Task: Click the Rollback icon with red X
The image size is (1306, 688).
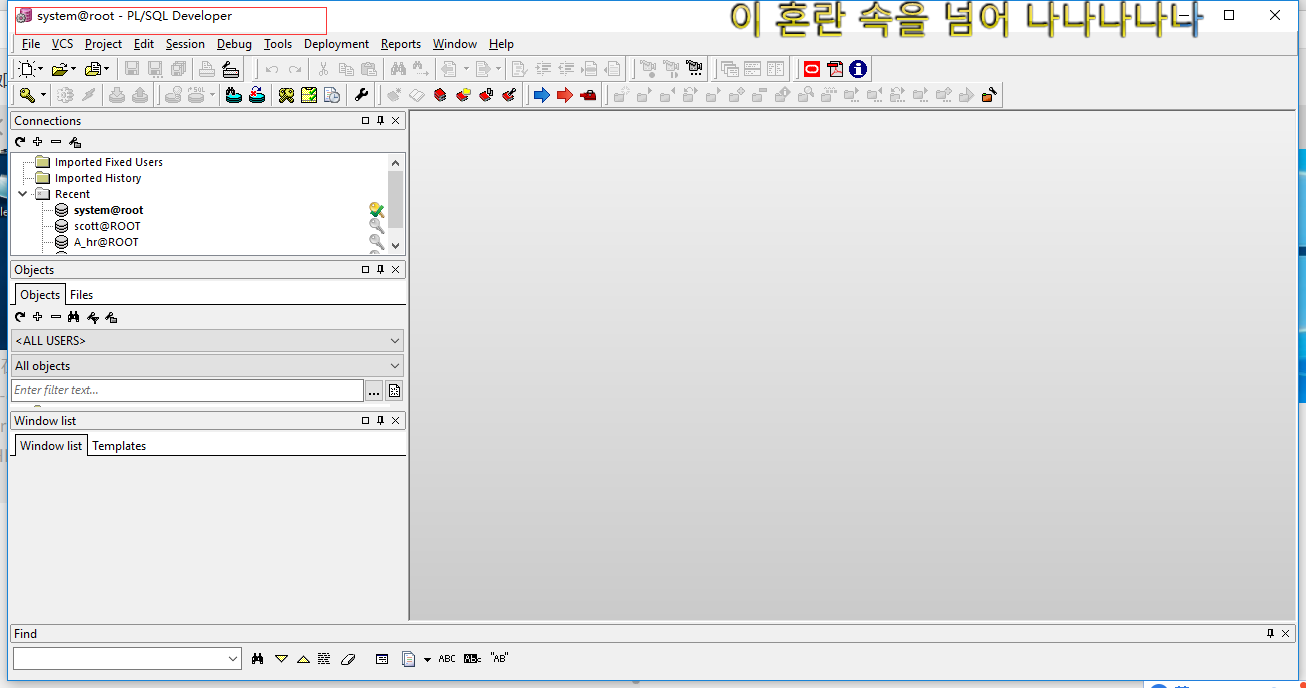Action: 257,95
